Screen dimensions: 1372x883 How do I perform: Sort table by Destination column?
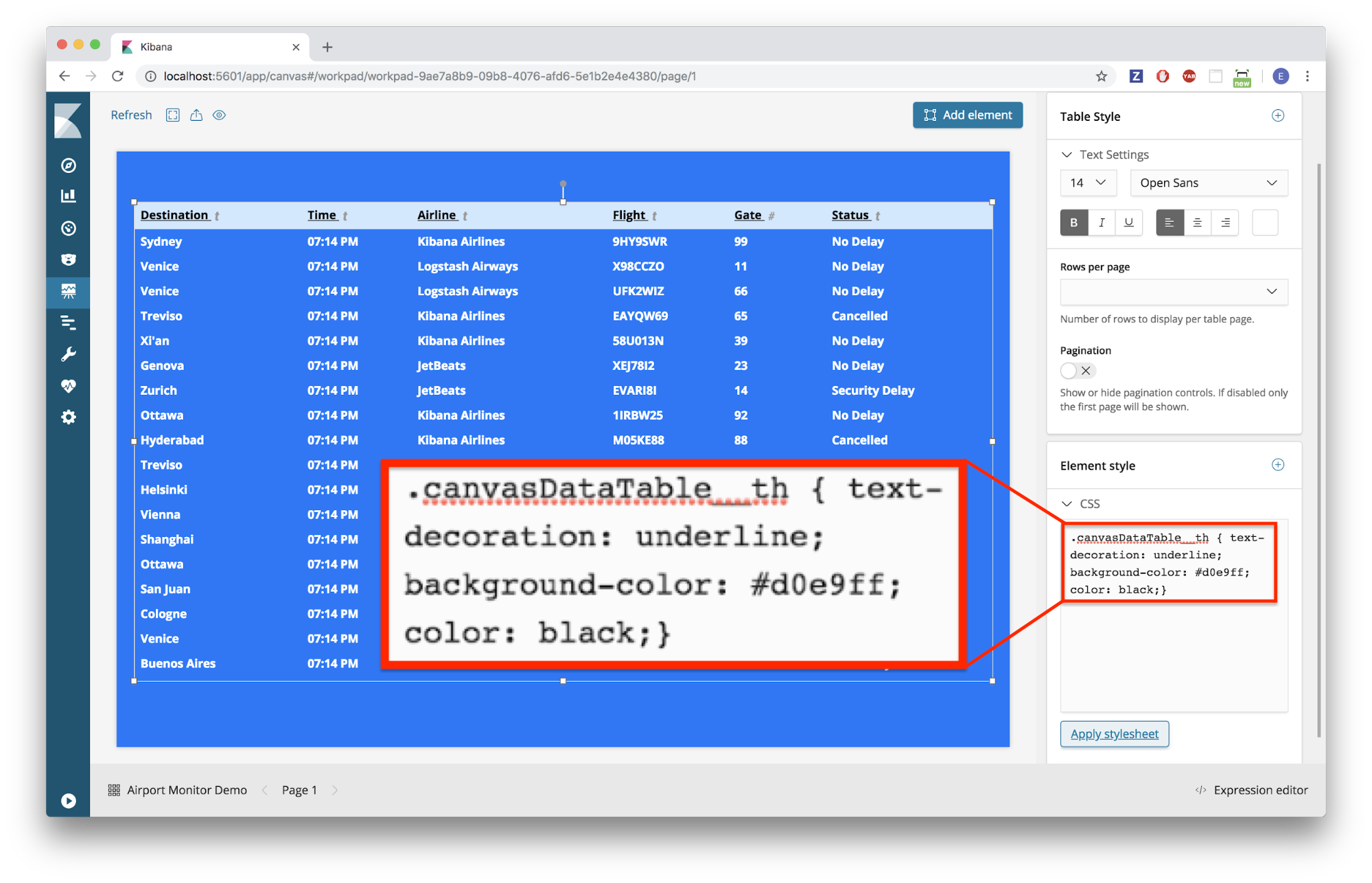click(x=180, y=215)
